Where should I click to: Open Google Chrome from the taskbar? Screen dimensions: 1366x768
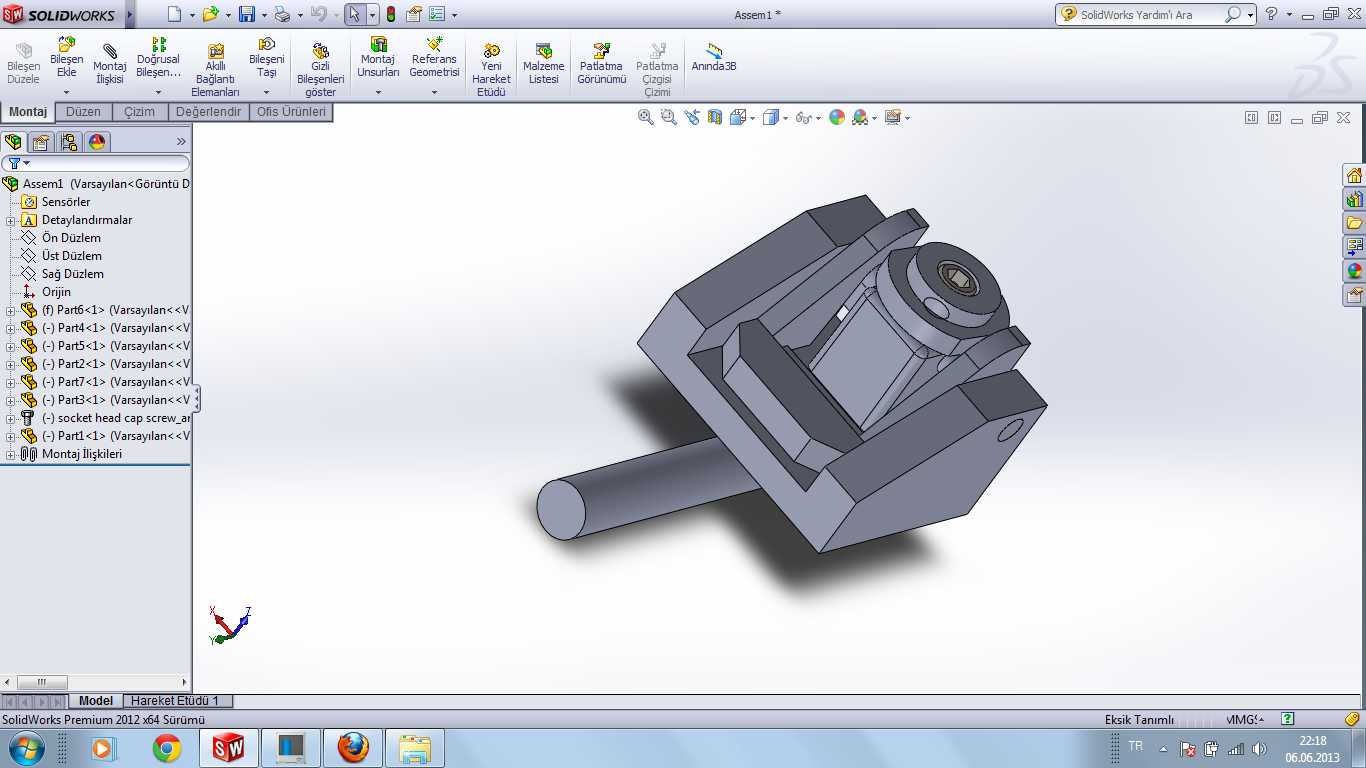point(167,748)
